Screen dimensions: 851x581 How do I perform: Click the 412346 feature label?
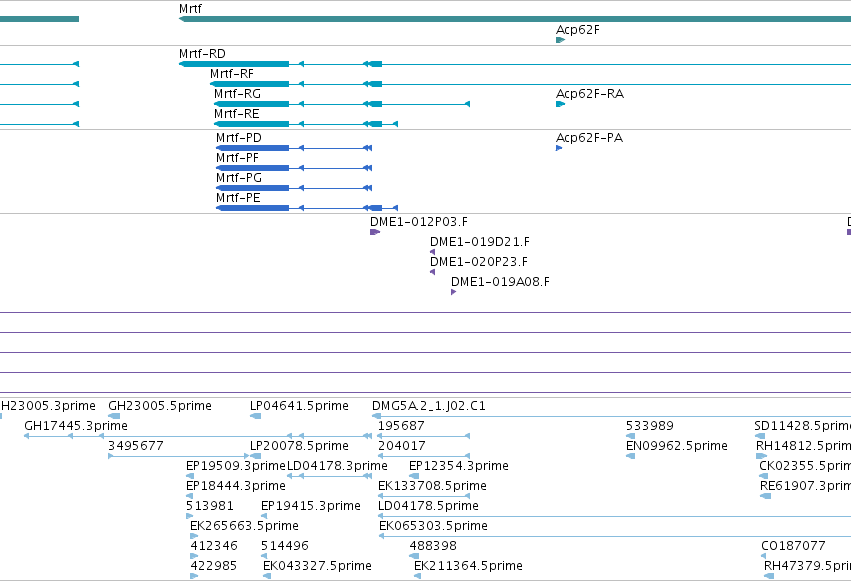point(214,546)
